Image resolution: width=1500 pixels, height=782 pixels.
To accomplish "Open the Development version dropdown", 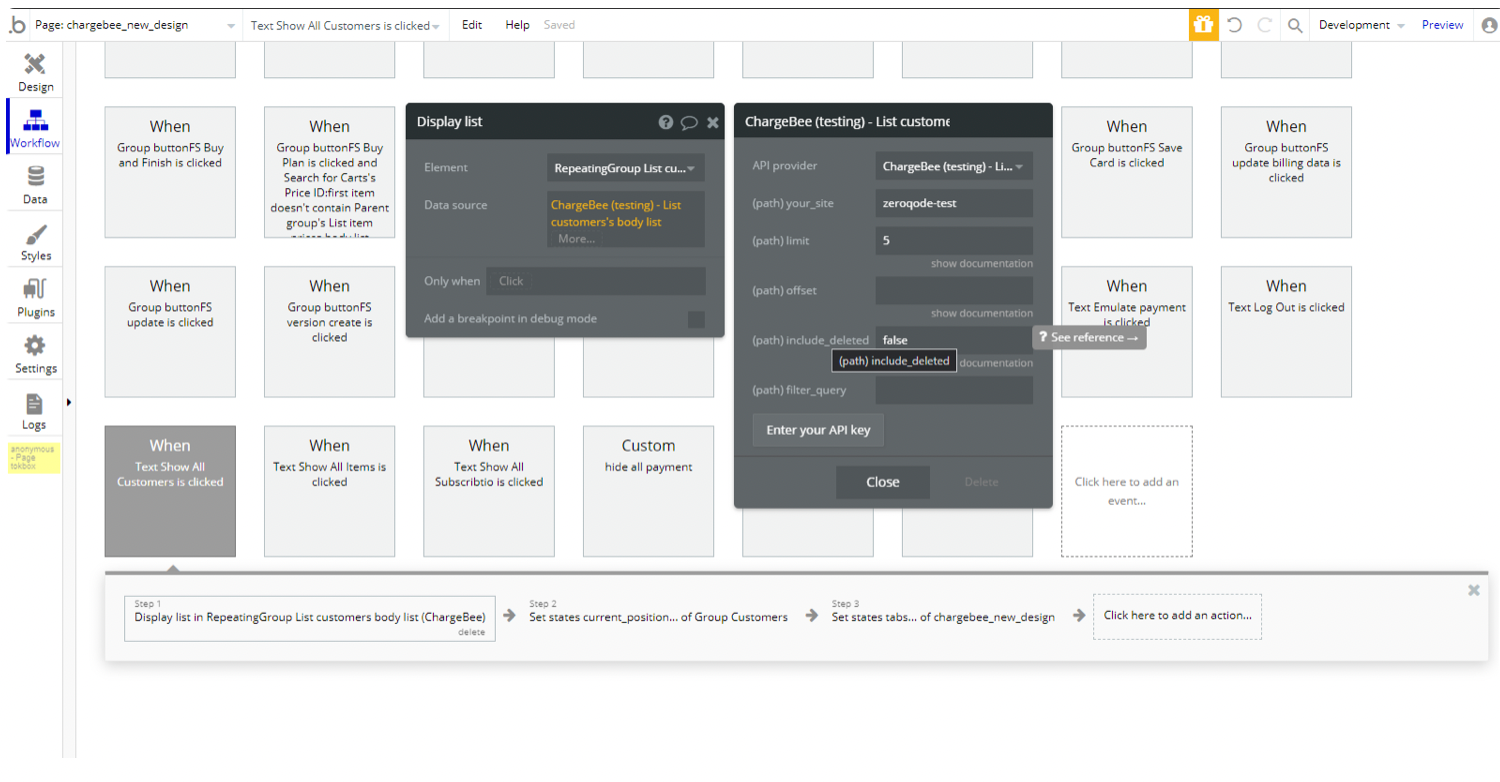I will click(1361, 25).
